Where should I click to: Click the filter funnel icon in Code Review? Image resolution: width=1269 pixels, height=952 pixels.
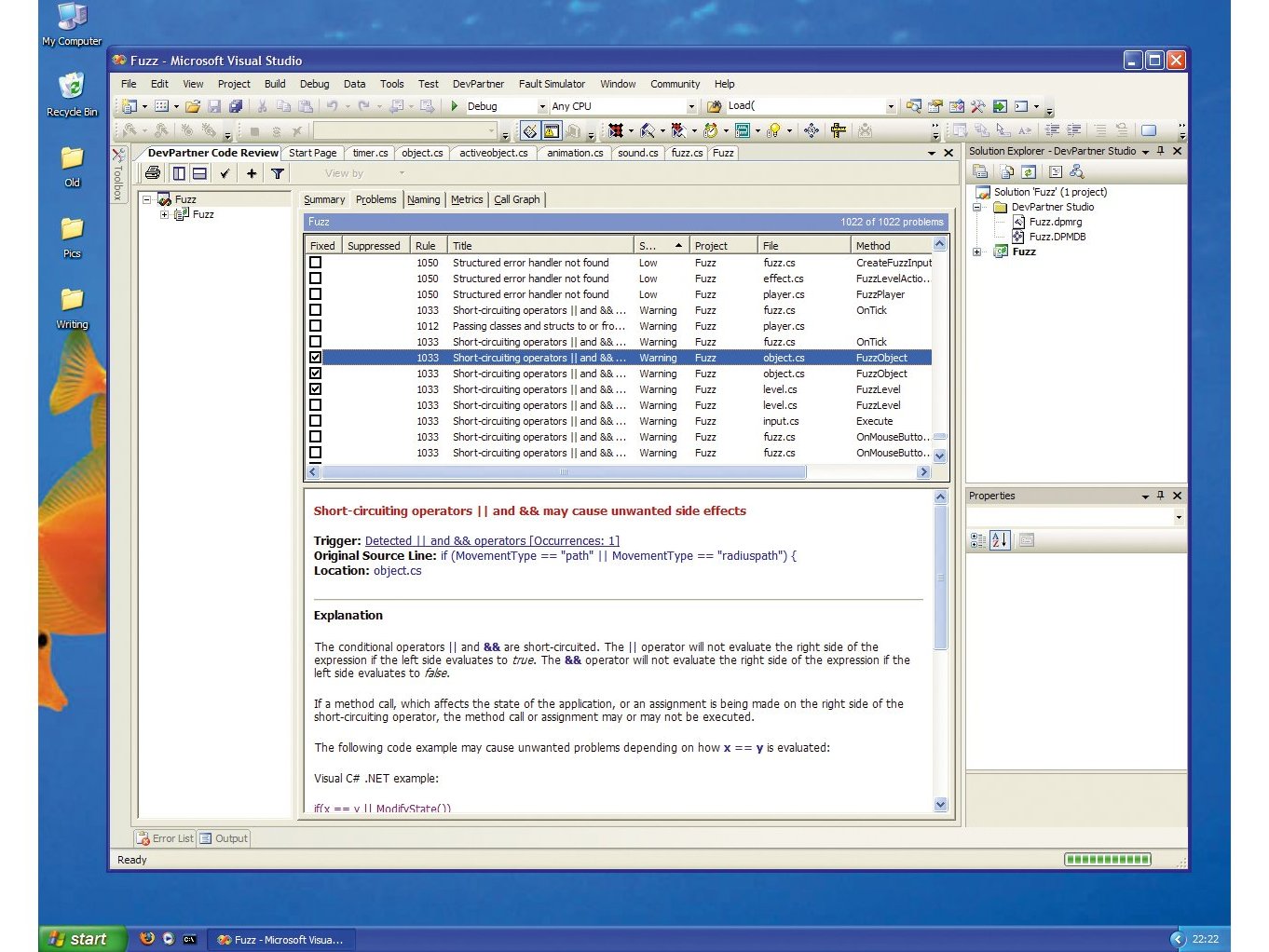(278, 173)
